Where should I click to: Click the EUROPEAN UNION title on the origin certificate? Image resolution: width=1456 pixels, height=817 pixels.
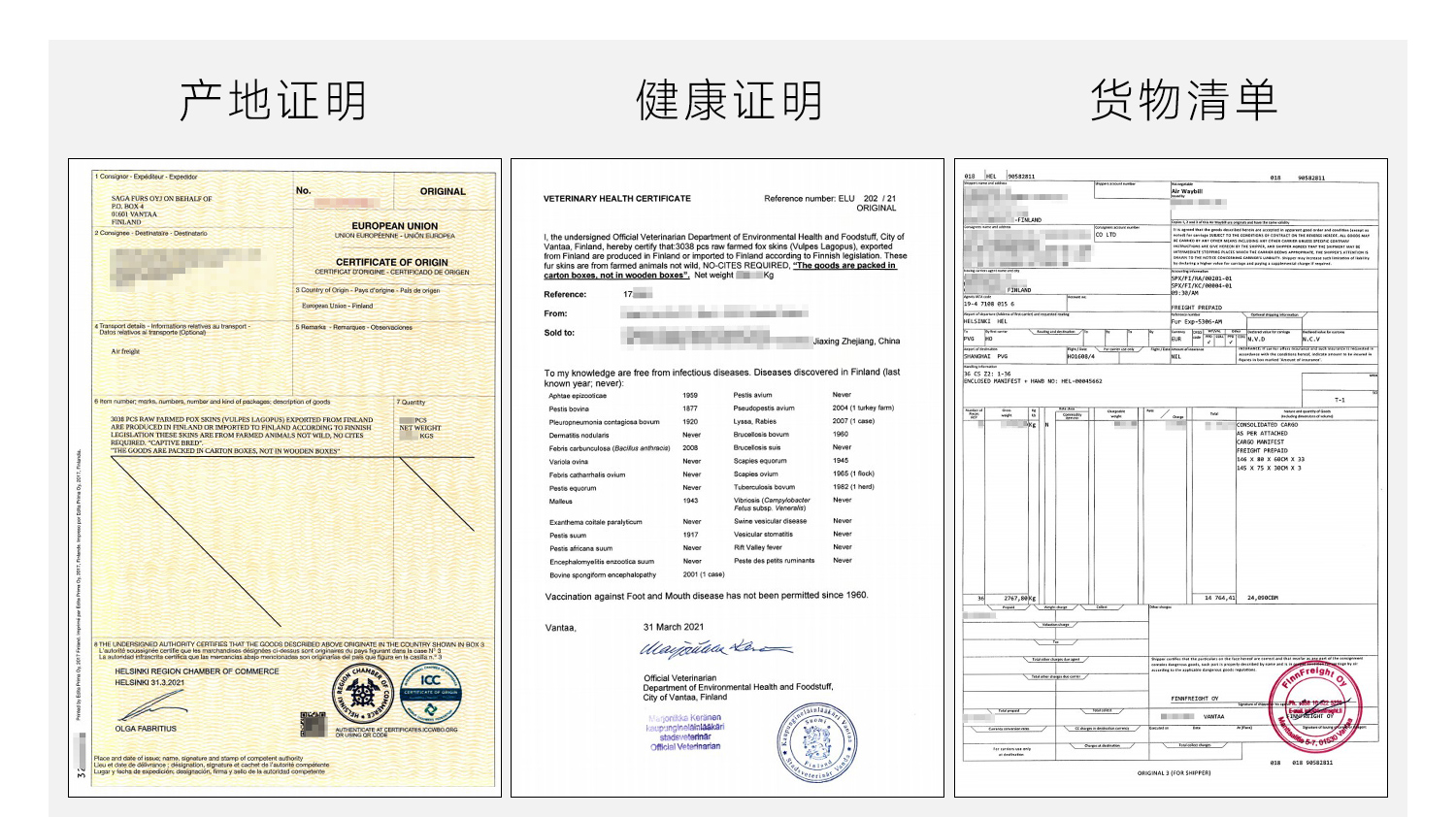pyautogui.click(x=395, y=226)
